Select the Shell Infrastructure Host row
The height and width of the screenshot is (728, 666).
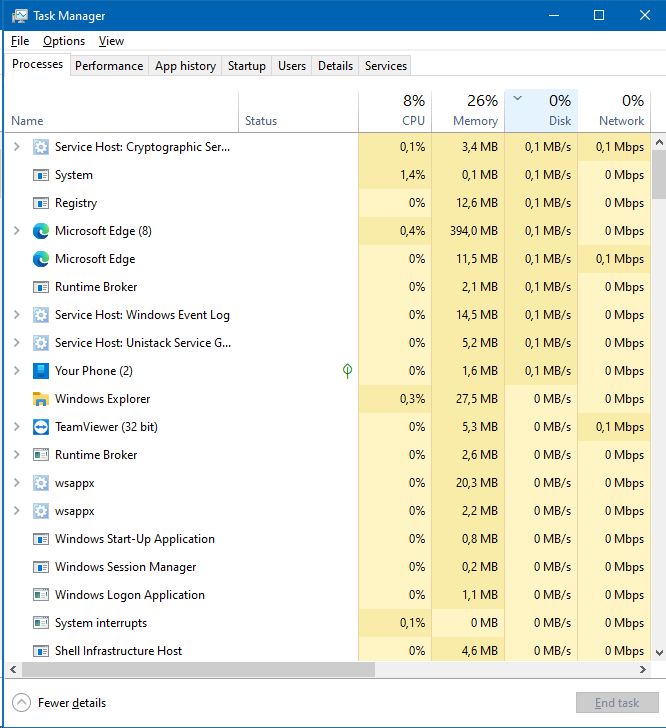328,651
